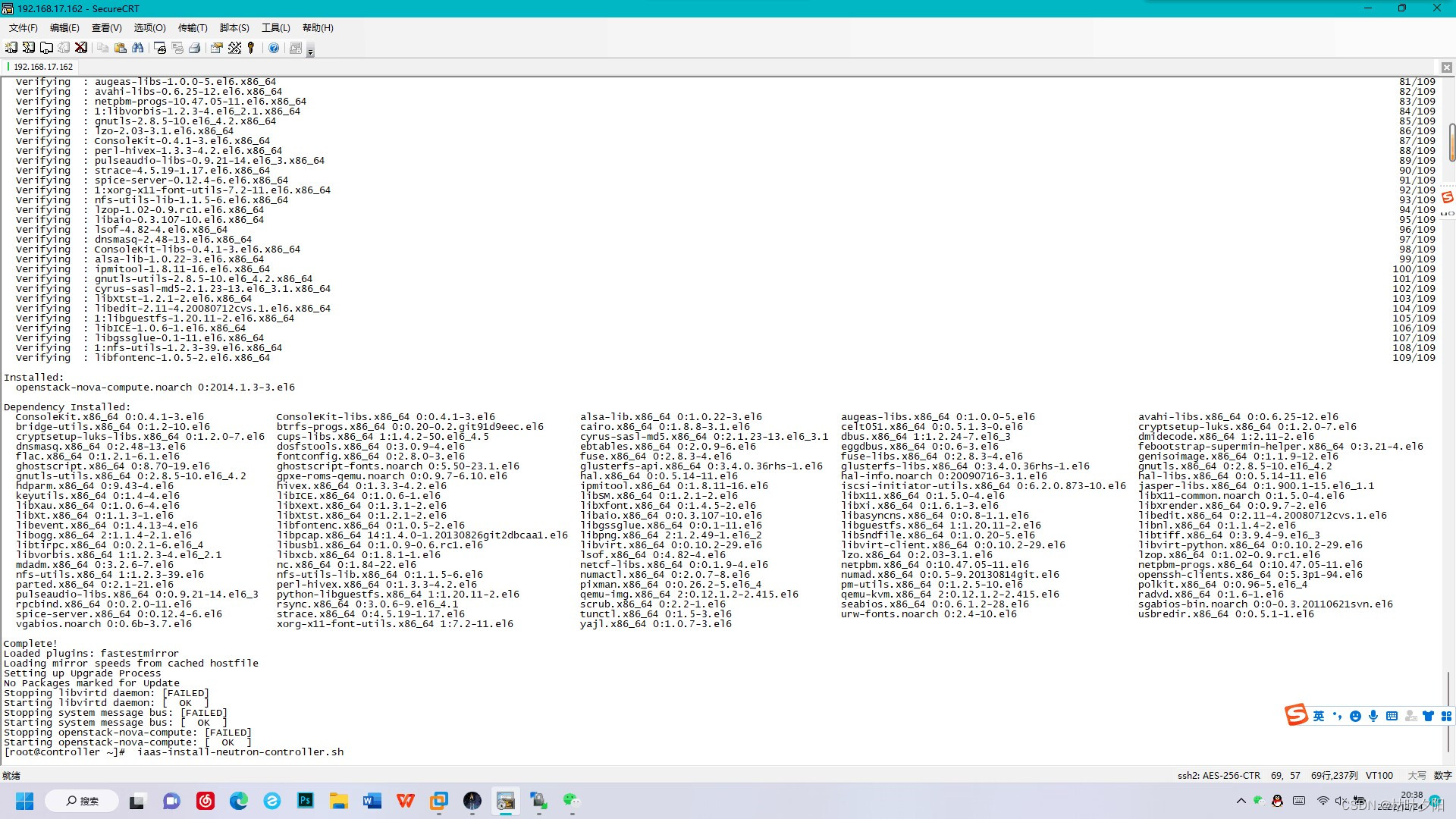The image size is (1456, 819).
Task: Launch Photoshop from the taskbar
Action: 306,801
